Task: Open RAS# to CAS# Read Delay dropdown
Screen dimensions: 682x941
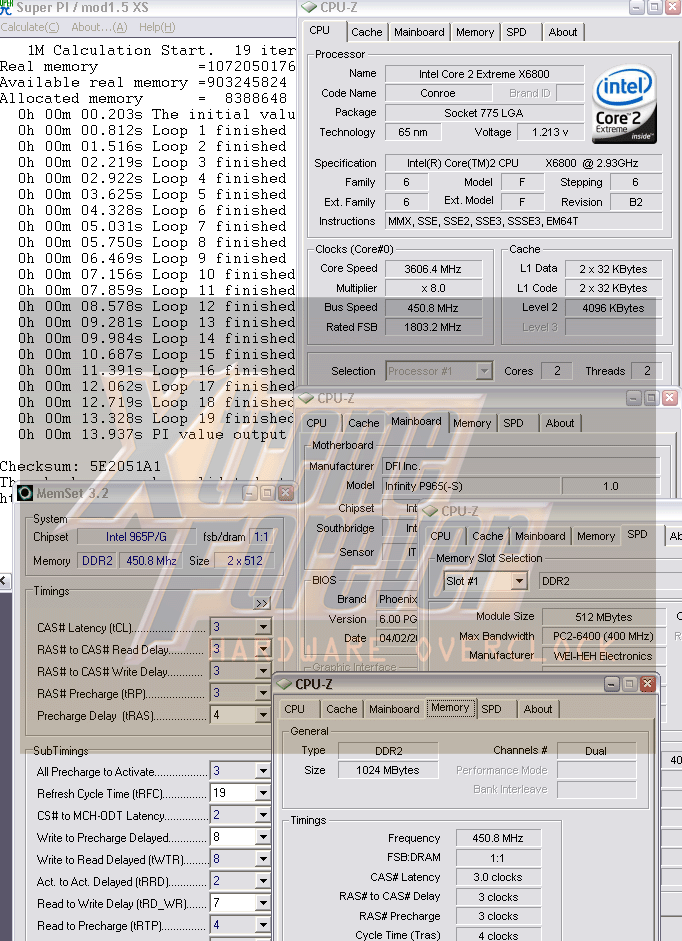Action: point(263,649)
